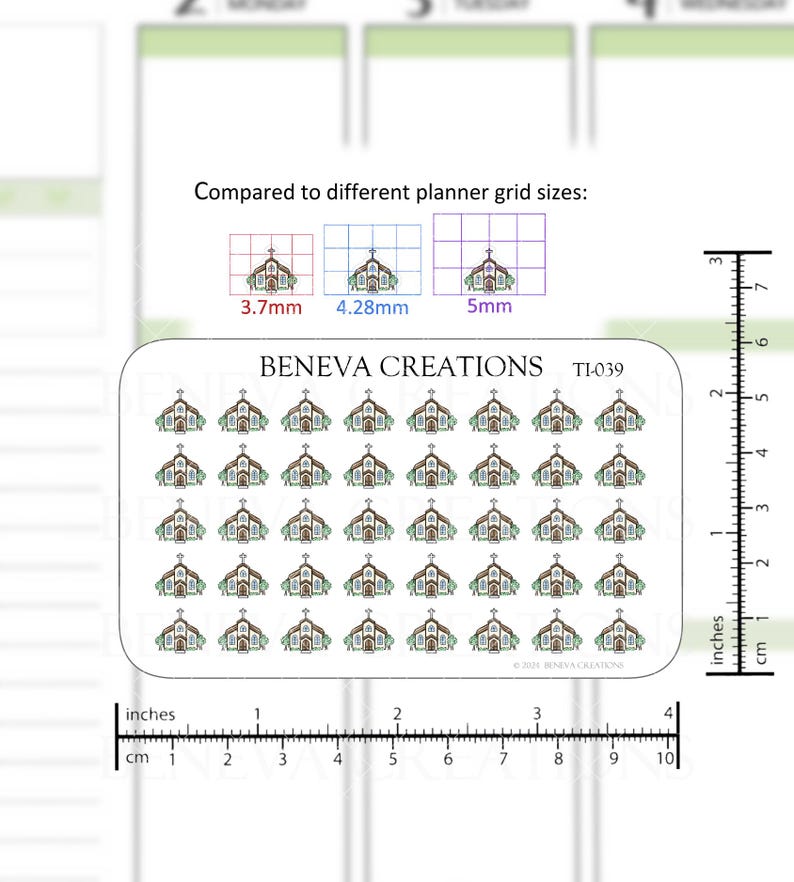Click cm mark '6' on the horizontal ruler
The height and width of the screenshot is (882, 794).
pyautogui.click(x=448, y=759)
